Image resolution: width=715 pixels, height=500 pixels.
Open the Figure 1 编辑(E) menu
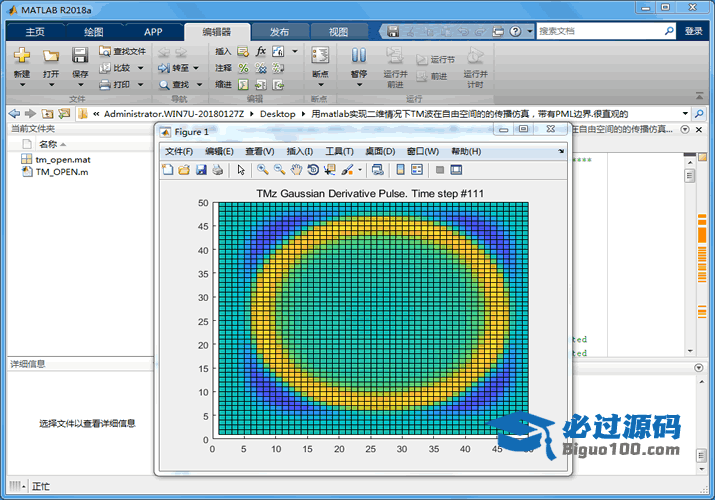pos(219,151)
